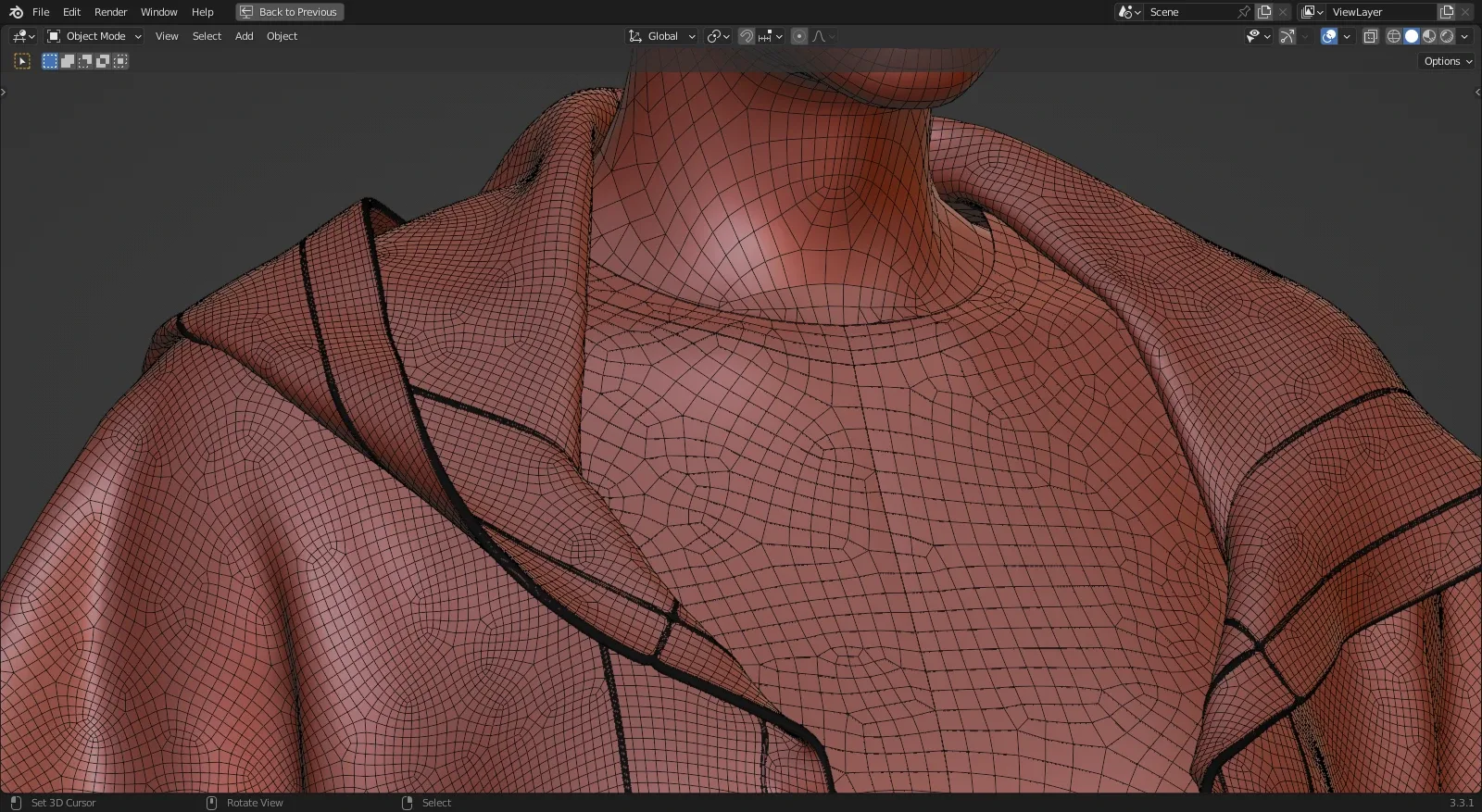Viewport: 1482px width, 812px height.
Task: Switch to Wireframe shading
Action: (x=1394, y=36)
